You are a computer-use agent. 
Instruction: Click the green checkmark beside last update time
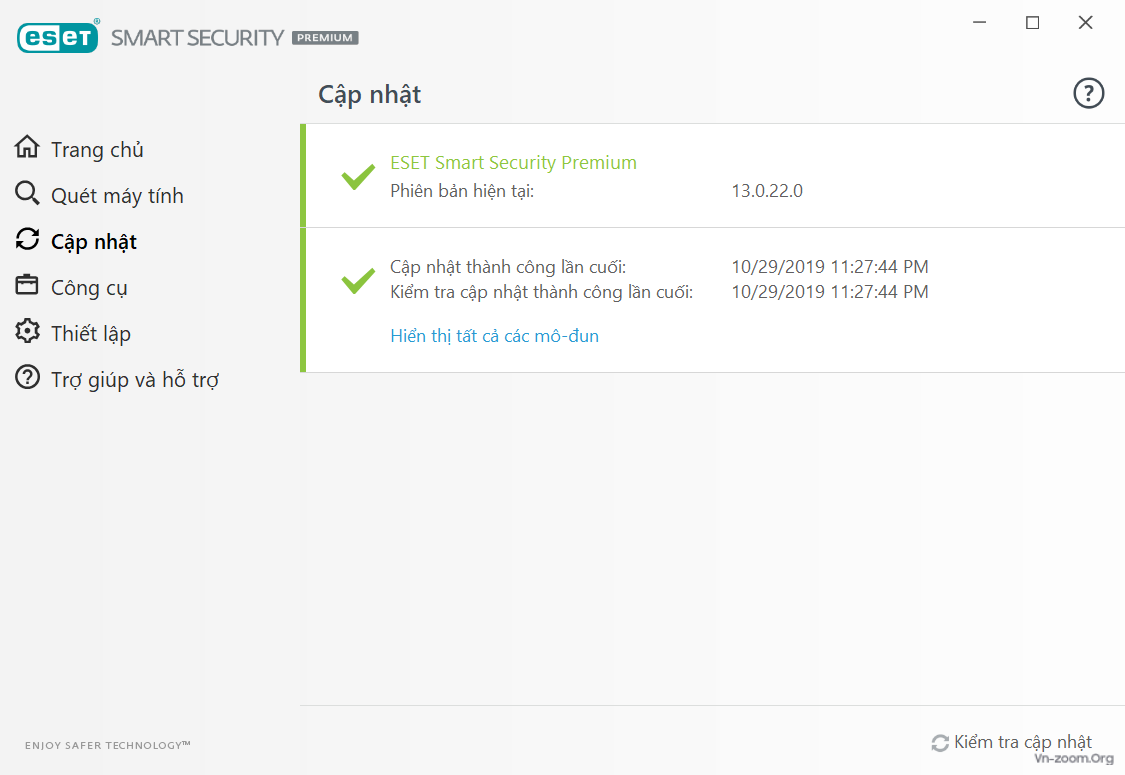point(358,280)
